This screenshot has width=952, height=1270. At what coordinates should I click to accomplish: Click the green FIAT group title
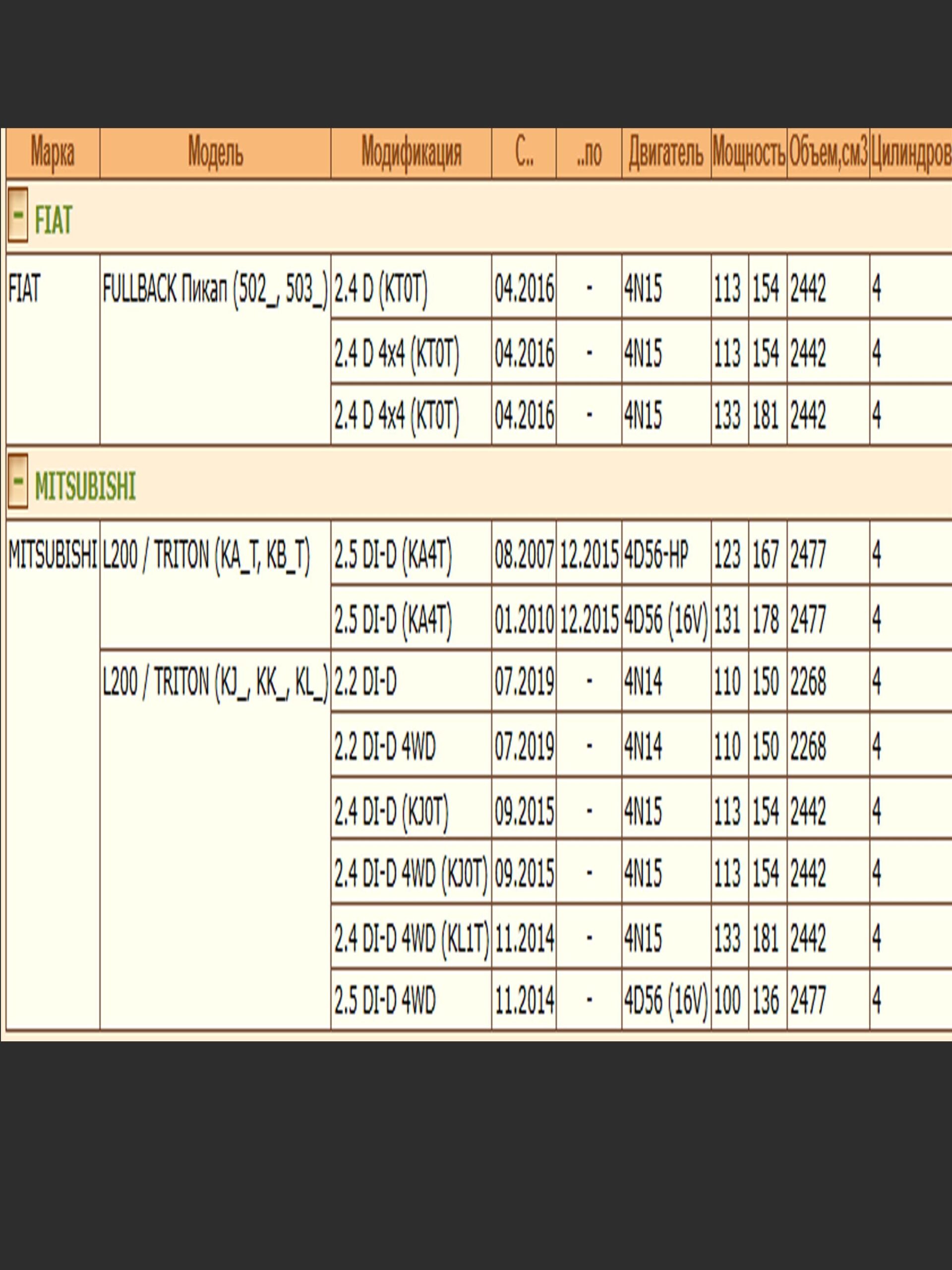pos(54,220)
